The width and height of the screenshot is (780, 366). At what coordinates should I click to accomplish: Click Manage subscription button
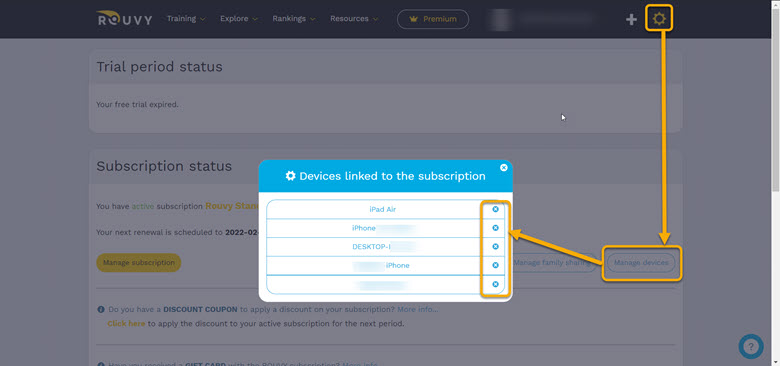click(x=139, y=263)
